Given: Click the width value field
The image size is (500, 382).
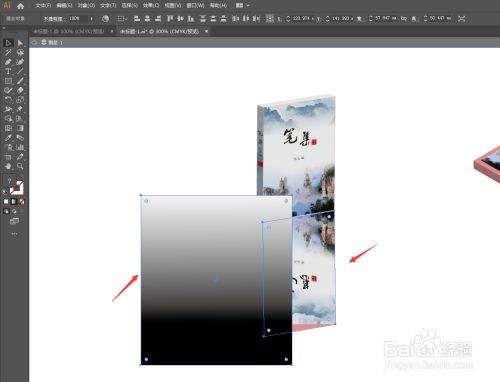Looking at the screenshot, I should [384, 19].
